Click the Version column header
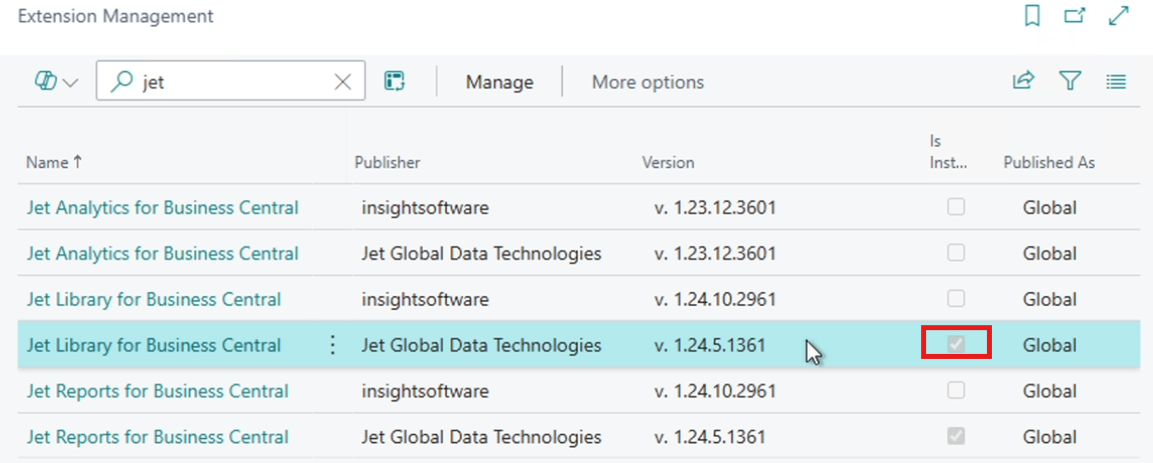1153x463 pixels. click(x=668, y=162)
